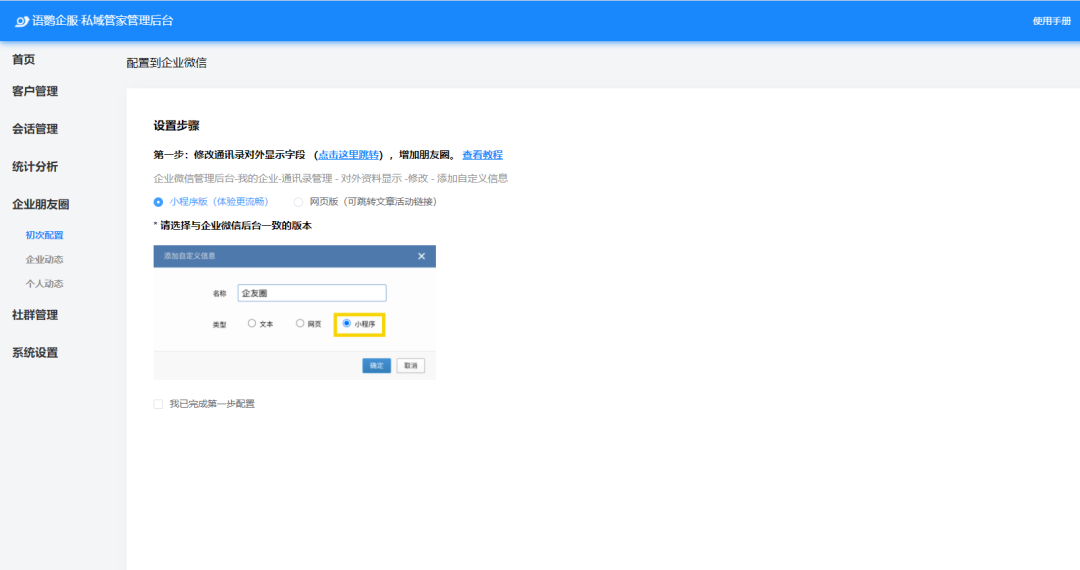Open 个人动态 submenu item
This screenshot has height=570, width=1080.
pyautogui.click(x=44, y=283)
